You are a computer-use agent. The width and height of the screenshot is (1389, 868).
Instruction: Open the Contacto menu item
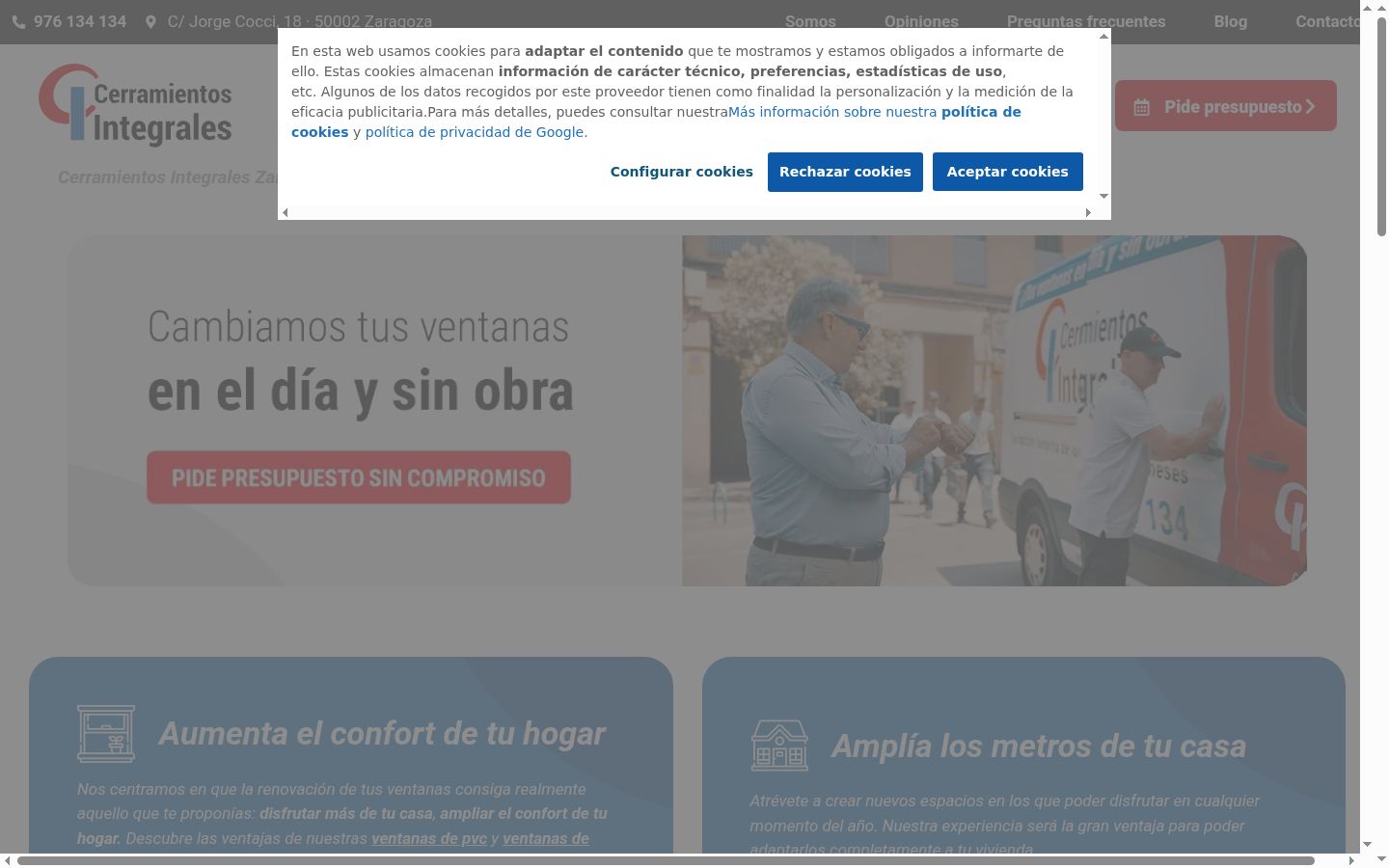click(1327, 21)
